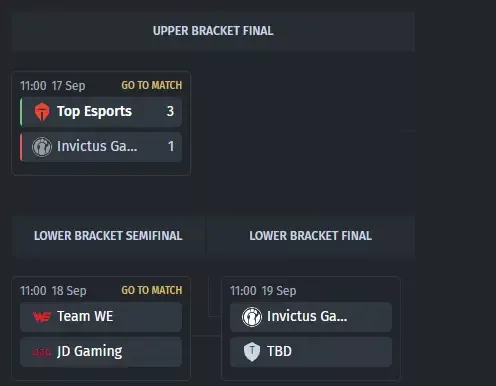Select the Team WE name
This screenshot has width=496, height=386.
point(85,316)
